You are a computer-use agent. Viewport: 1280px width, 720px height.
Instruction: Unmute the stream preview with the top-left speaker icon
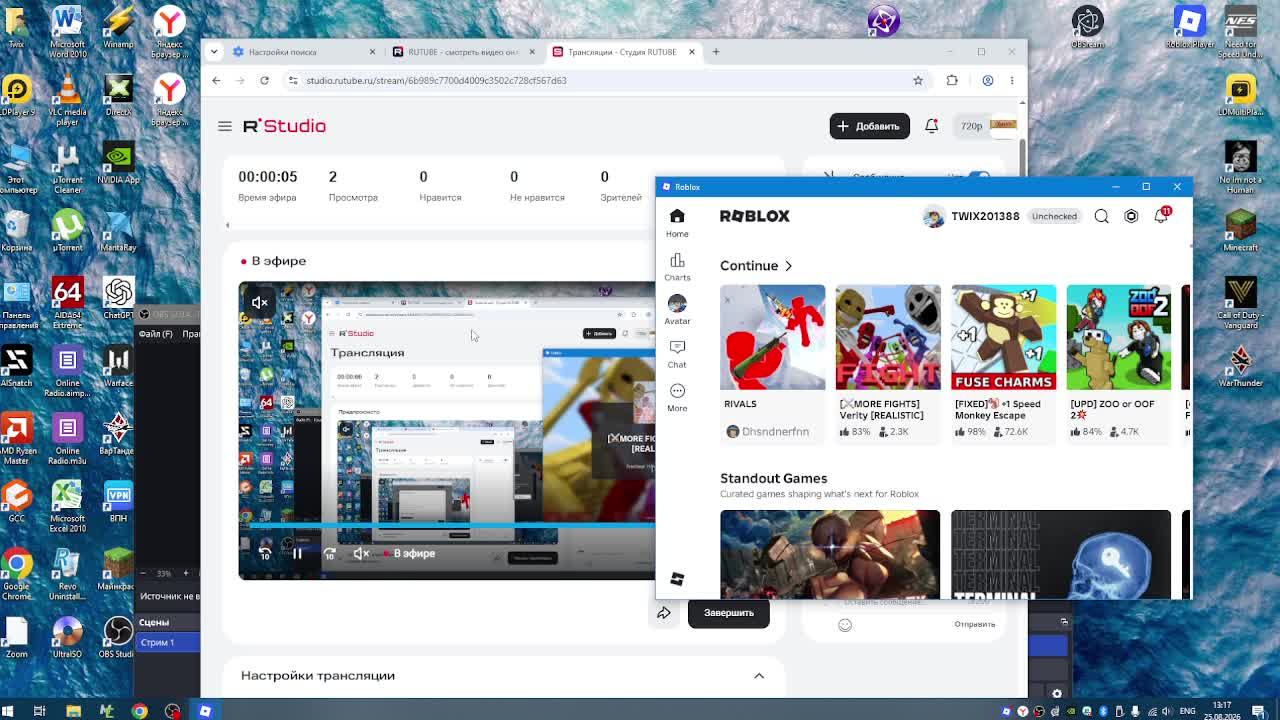coord(260,302)
